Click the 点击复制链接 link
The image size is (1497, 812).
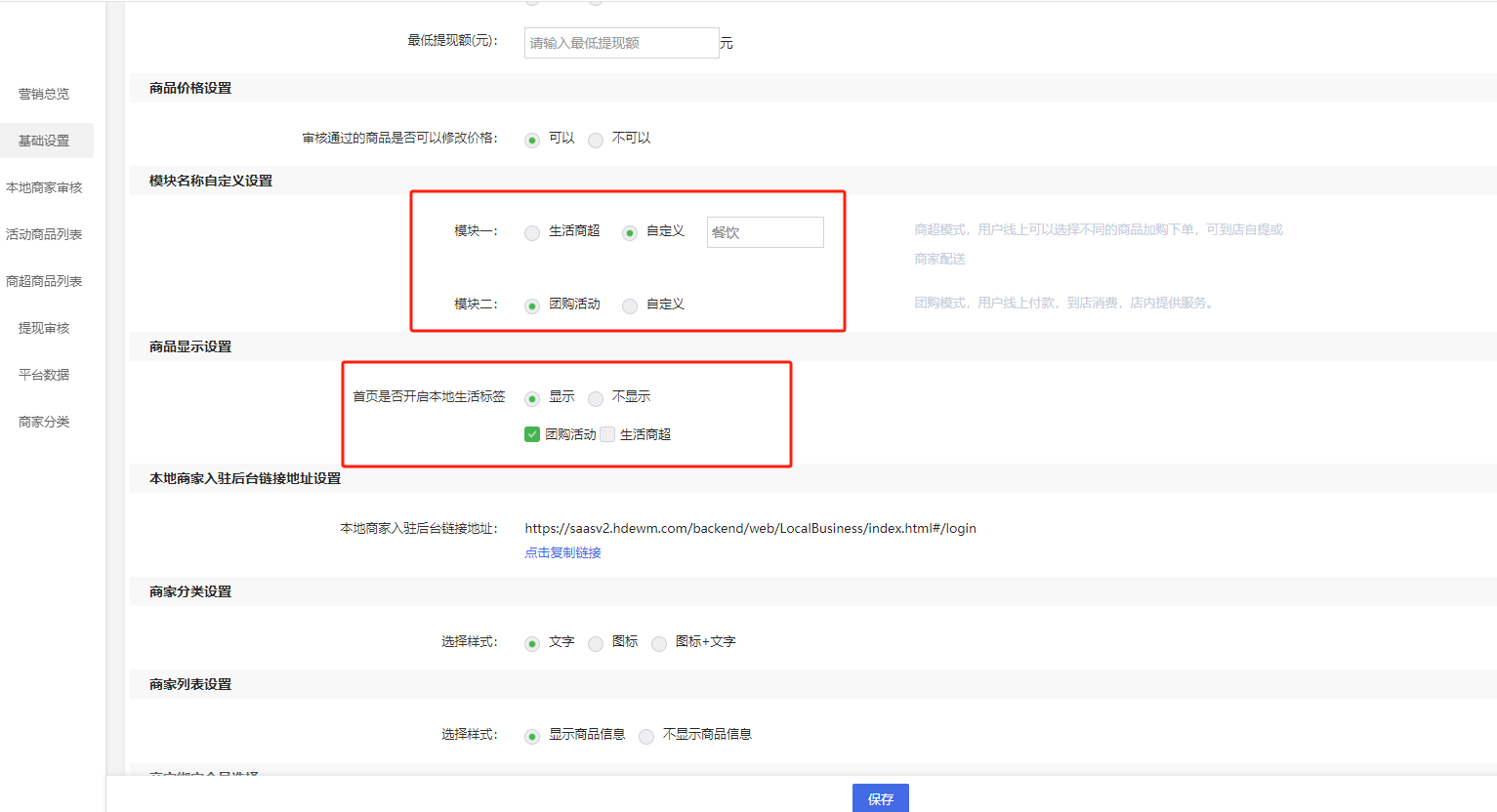562,552
